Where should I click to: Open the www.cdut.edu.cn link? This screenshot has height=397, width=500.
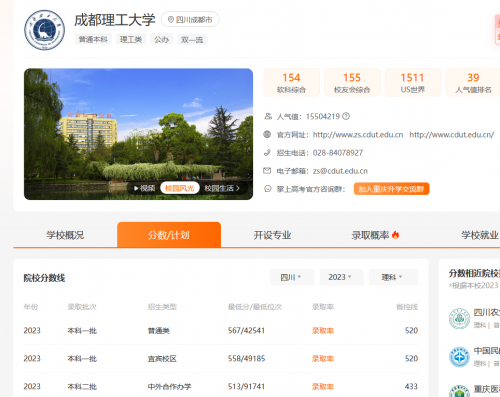(452, 135)
